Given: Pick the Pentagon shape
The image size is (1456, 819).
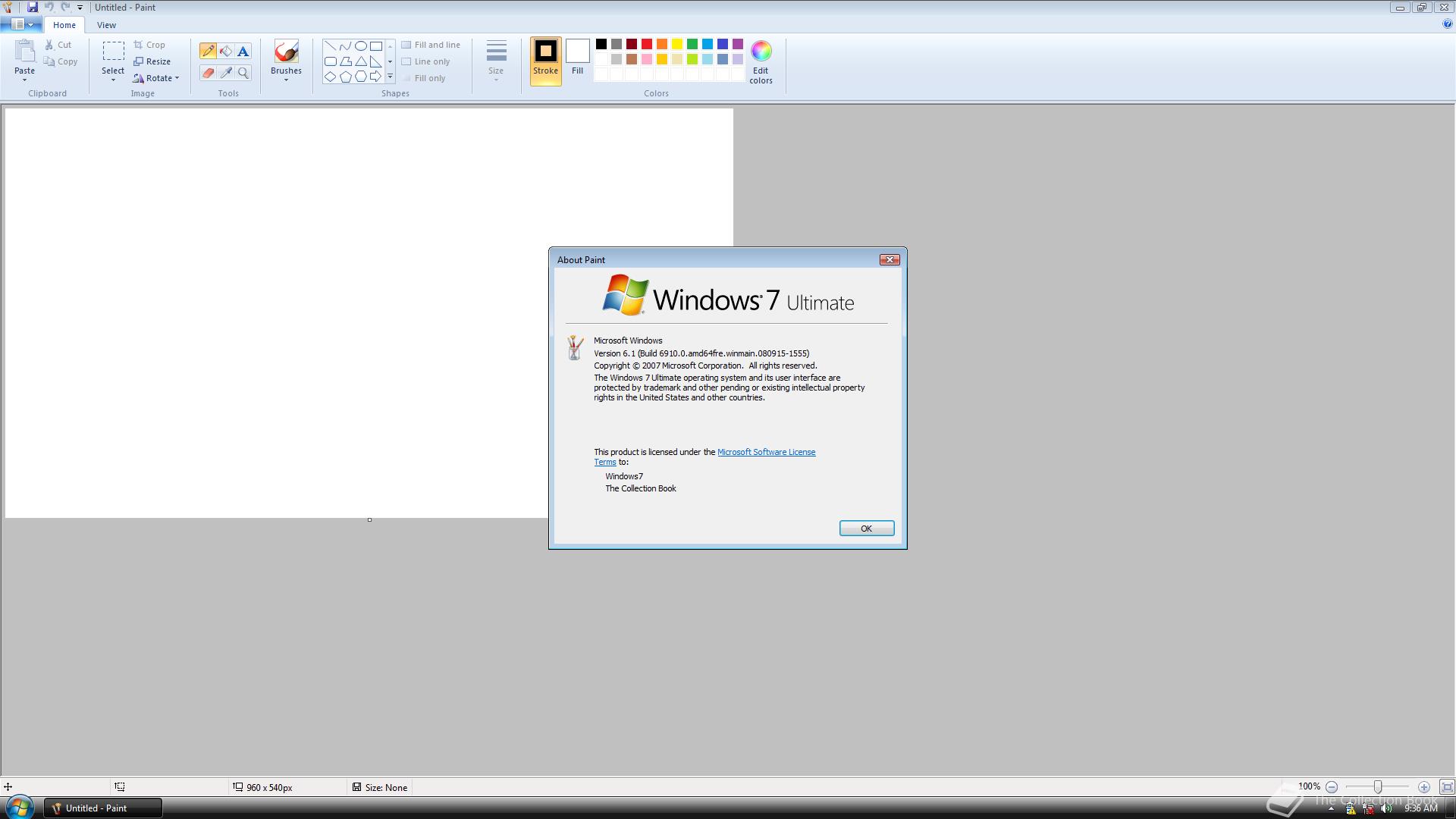Looking at the screenshot, I should [346, 77].
